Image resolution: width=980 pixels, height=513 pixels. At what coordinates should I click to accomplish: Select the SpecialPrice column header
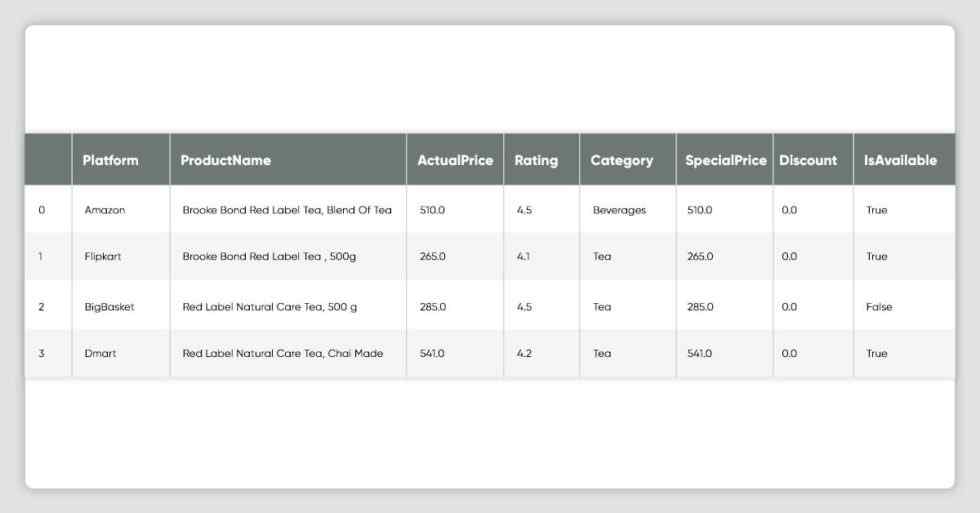coord(725,159)
